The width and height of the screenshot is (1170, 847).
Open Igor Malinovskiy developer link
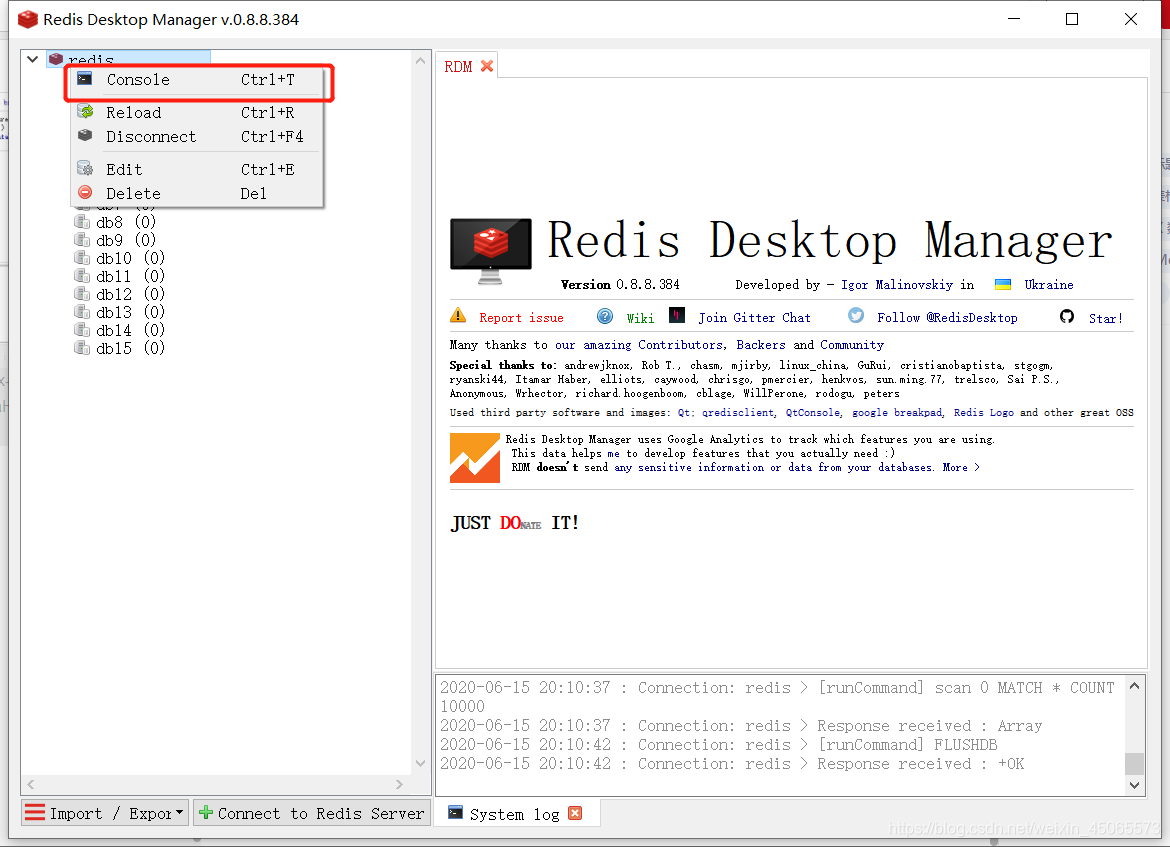897,285
